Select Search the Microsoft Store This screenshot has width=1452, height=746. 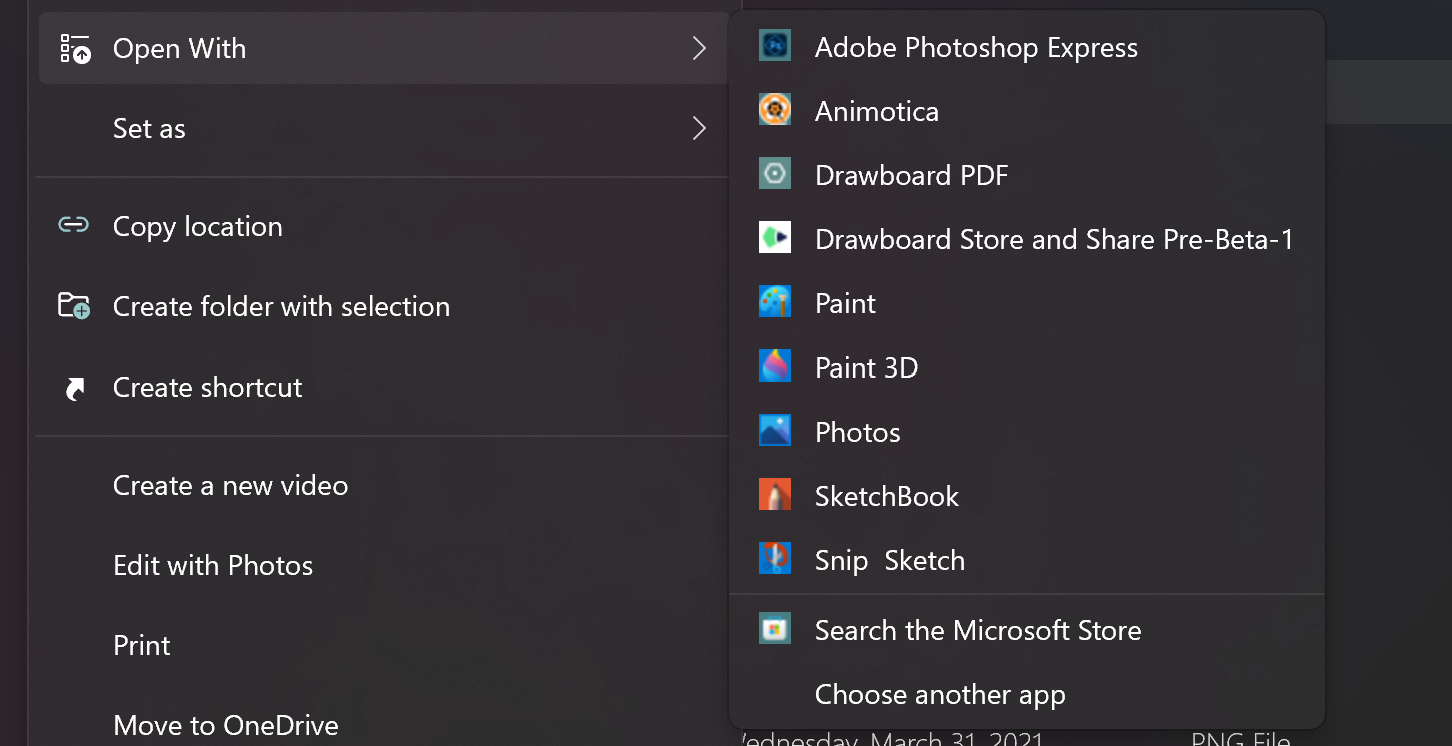coord(1027,630)
